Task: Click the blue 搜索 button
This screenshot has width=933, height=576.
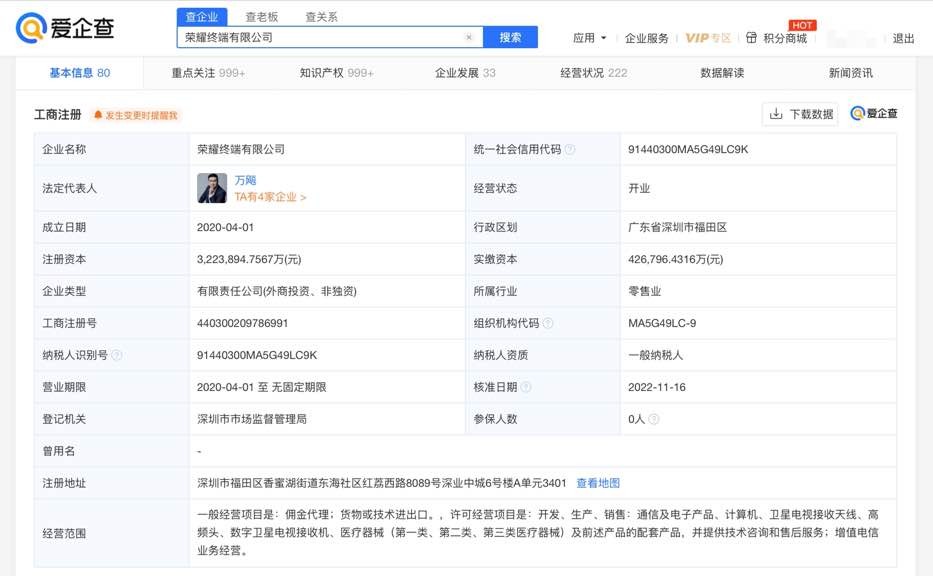Action: tap(511, 37)
